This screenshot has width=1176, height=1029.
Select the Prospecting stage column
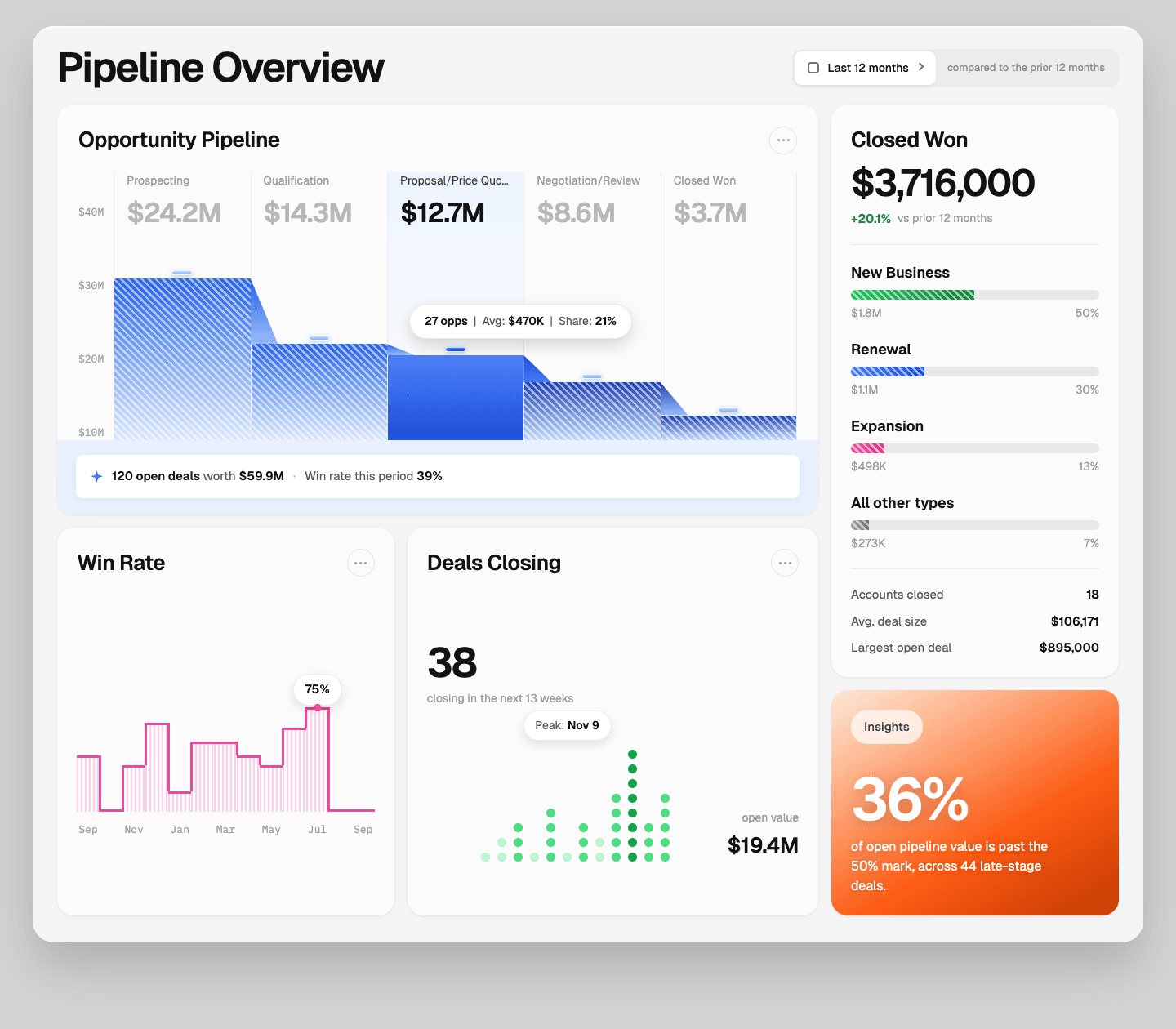182,306
